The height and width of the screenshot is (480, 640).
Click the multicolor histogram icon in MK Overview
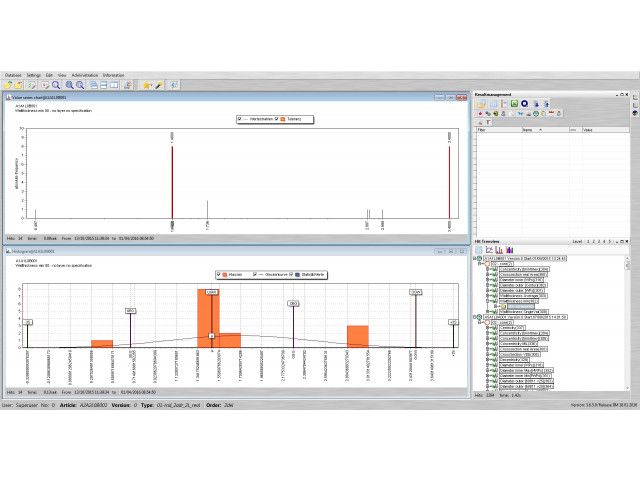click(x=509, y=250)
